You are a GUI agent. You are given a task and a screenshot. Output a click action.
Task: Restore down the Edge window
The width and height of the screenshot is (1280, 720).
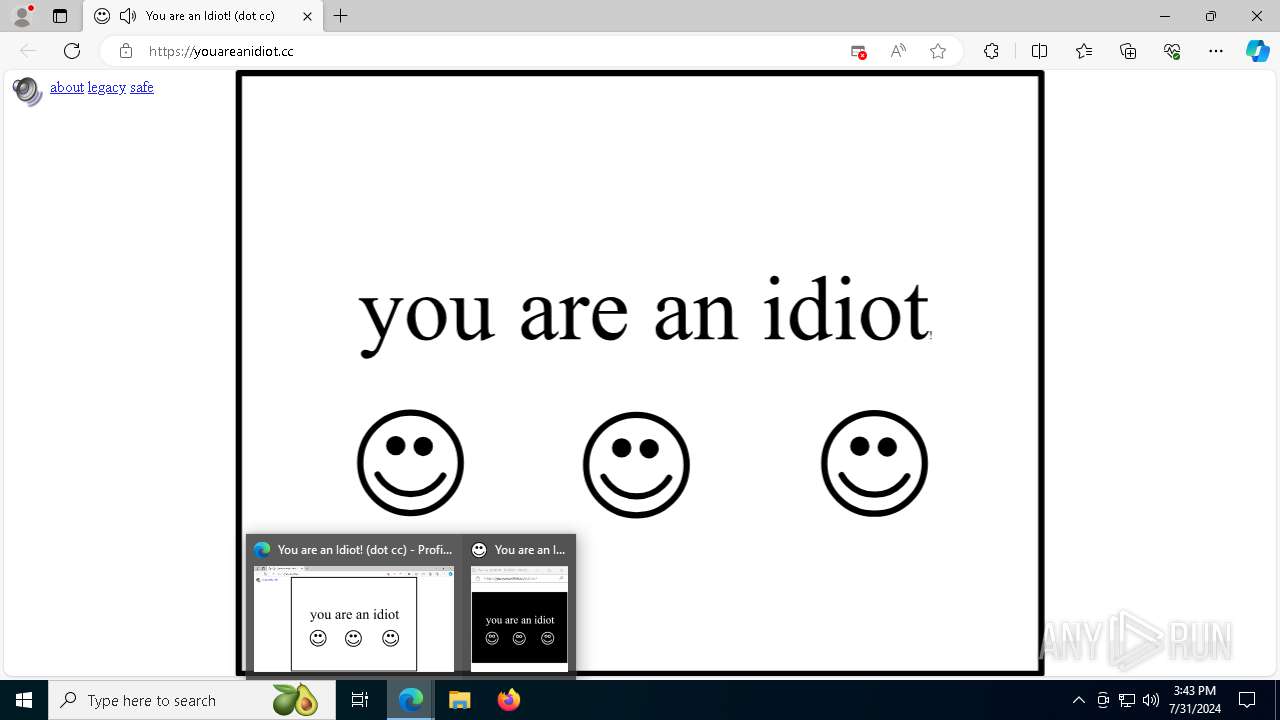[1211, 16]
